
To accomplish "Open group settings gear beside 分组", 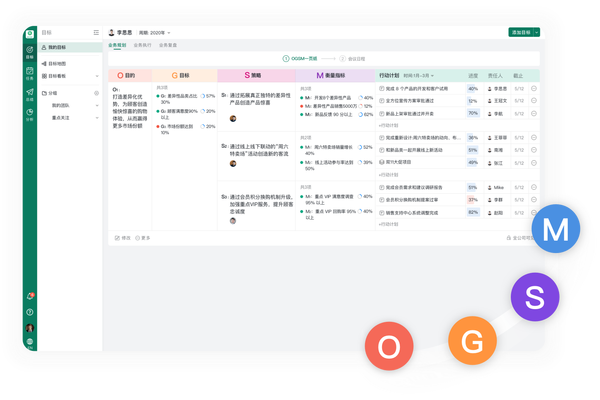I will pos(96,93).
